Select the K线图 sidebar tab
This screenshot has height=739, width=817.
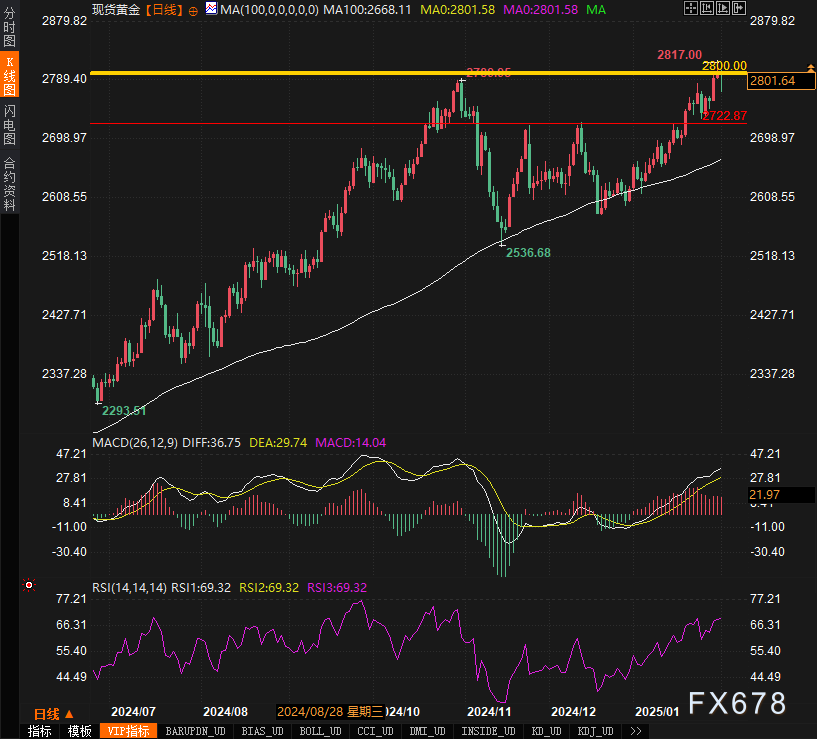coord(9,76)
